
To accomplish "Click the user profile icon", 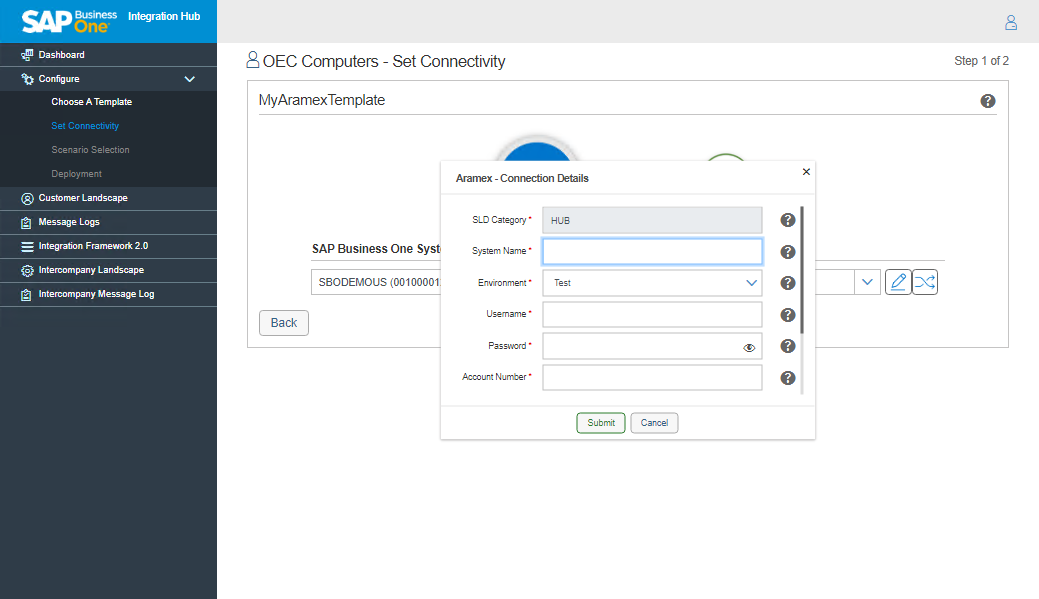I will point(1011,22).
